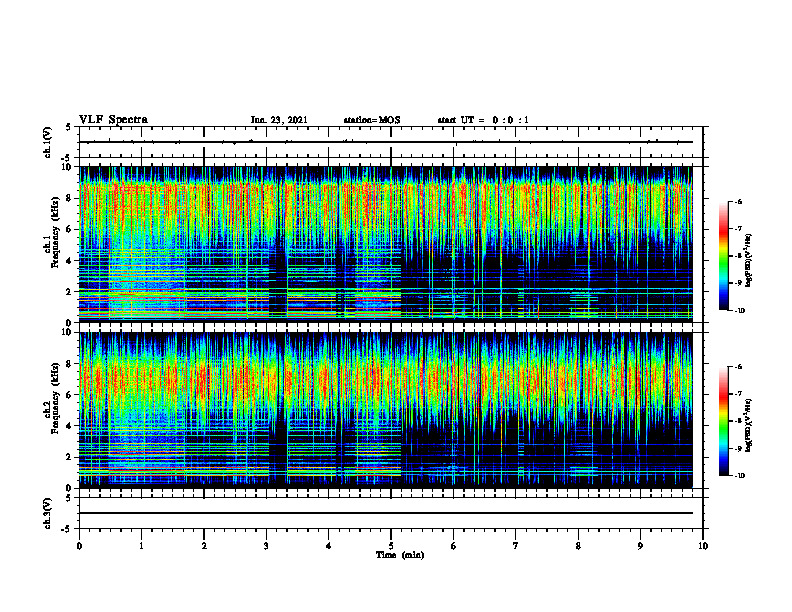Click the ch.2 spectrogram color scale bar

tap(723, 421)
